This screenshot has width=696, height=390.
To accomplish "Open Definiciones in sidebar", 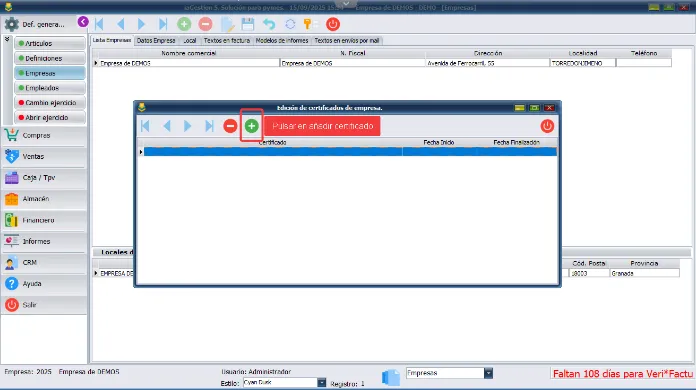I will click(x=50, y=58).
